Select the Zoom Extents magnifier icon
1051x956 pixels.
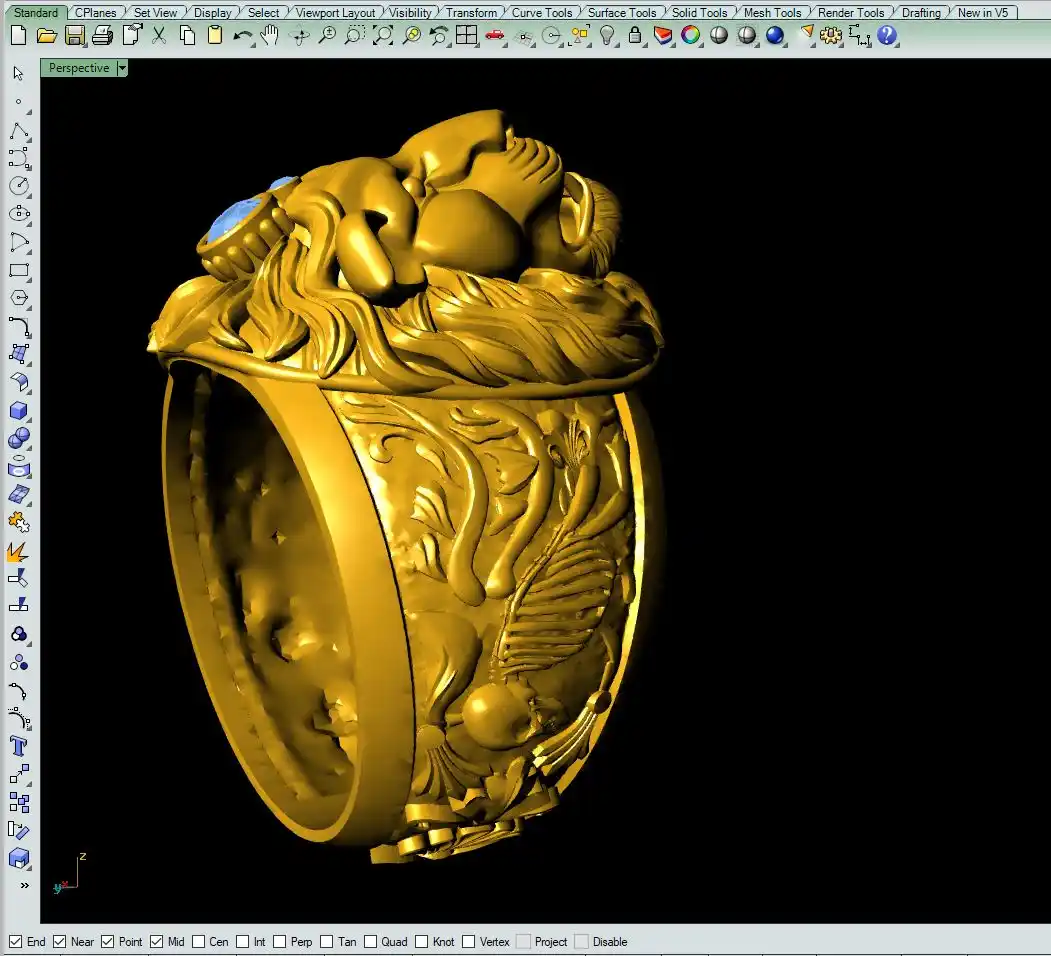[x=383, y=36]
